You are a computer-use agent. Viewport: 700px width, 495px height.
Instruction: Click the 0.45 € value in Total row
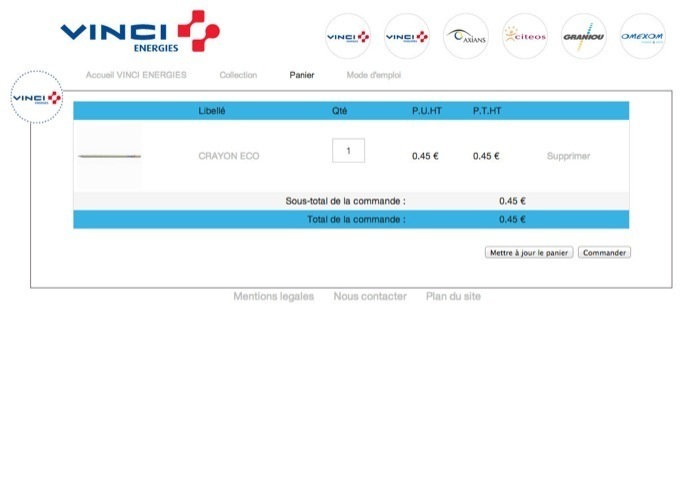tap(512, 220)
